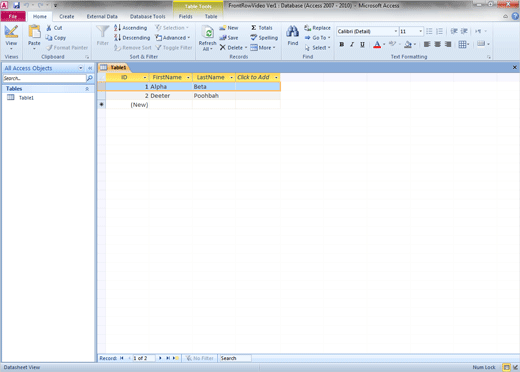Open FirstName column dropdown arrow
This screenshot has width=520, height=372.
(188, 78)
